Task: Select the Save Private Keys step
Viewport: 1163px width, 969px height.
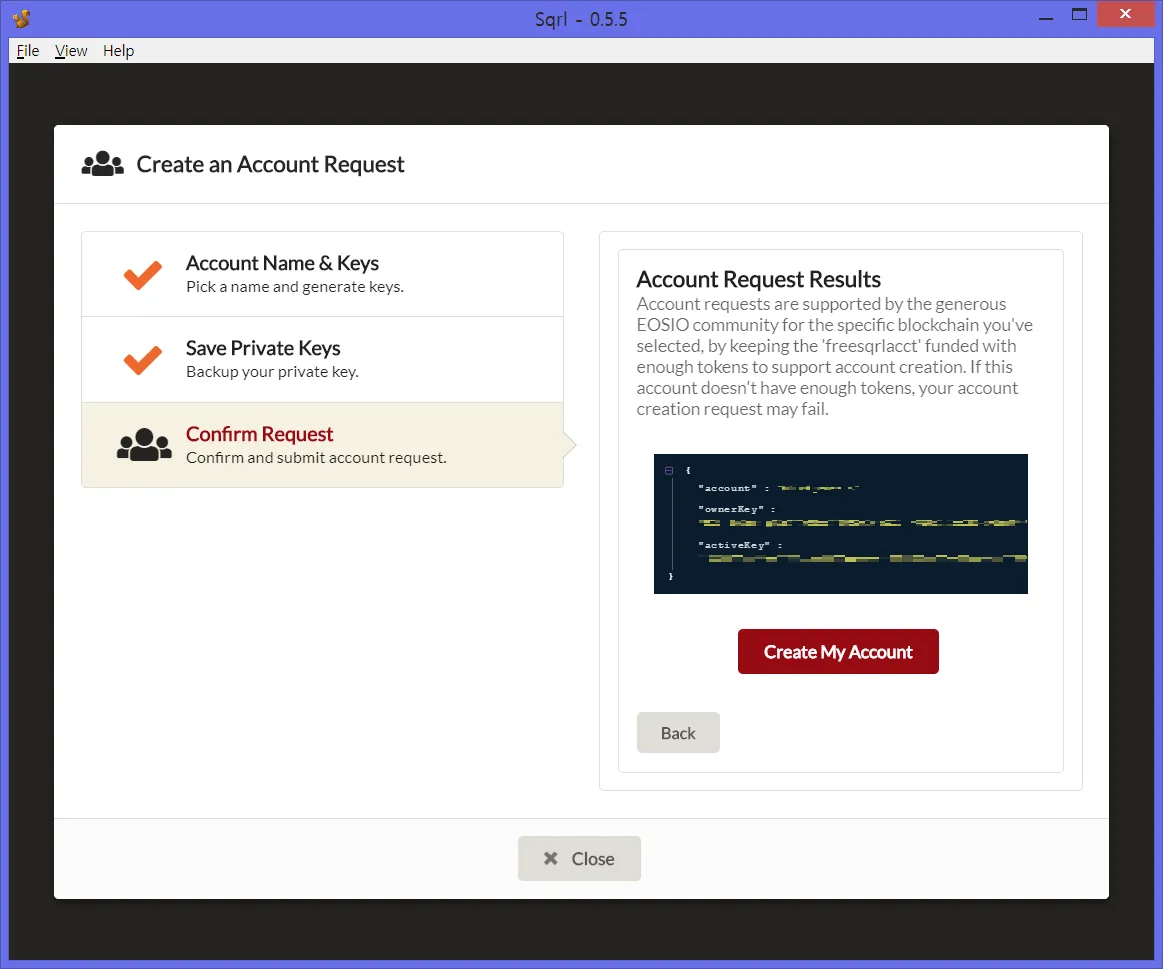Action: pyautogui.click(x=323, y=360)
